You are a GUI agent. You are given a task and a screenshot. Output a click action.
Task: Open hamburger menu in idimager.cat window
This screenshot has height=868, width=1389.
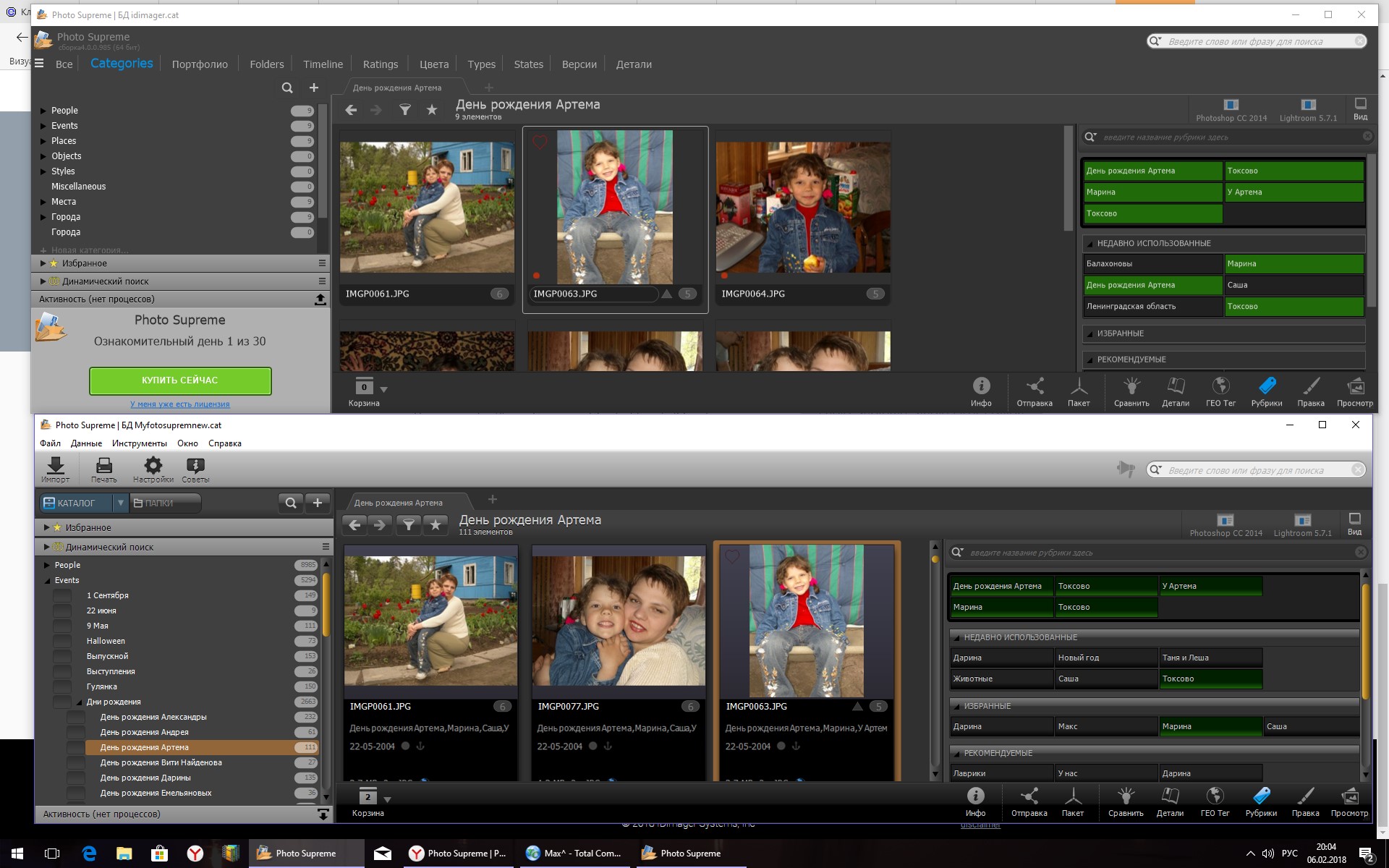(x=39, y=64)
